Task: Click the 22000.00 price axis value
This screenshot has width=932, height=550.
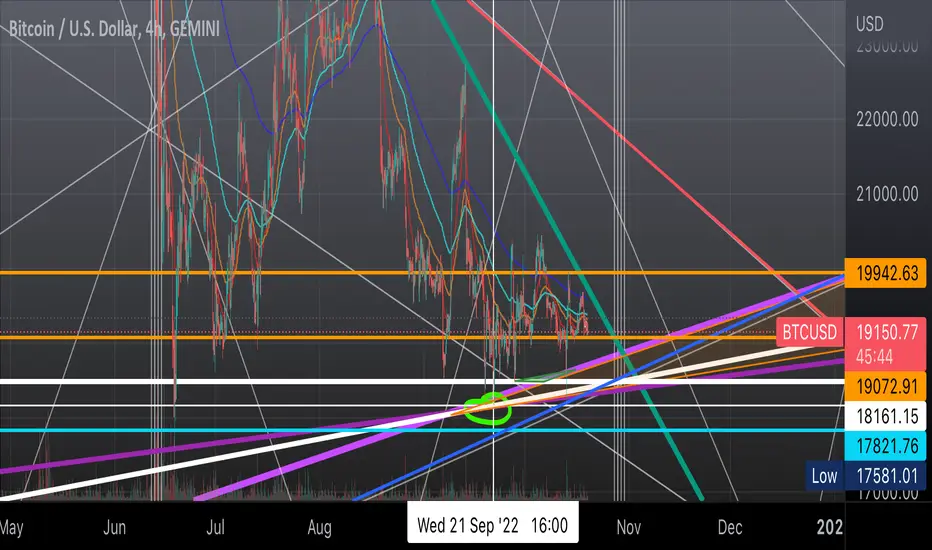Action: tap(887, 120)
